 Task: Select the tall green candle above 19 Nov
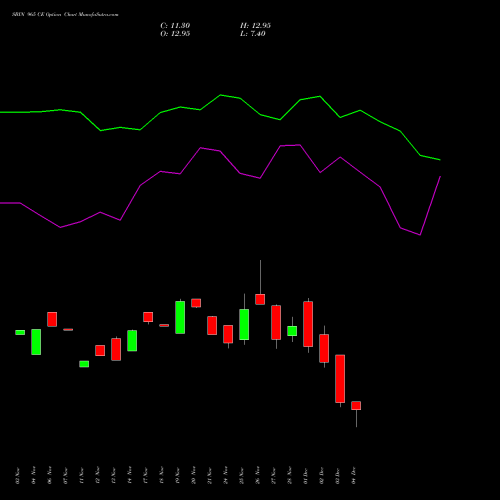180,317
